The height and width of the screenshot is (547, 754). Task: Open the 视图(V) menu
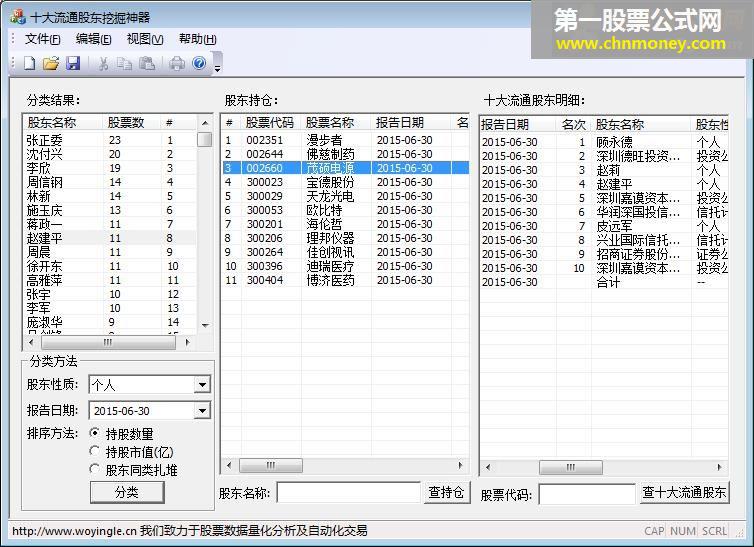tap(145, 39)
